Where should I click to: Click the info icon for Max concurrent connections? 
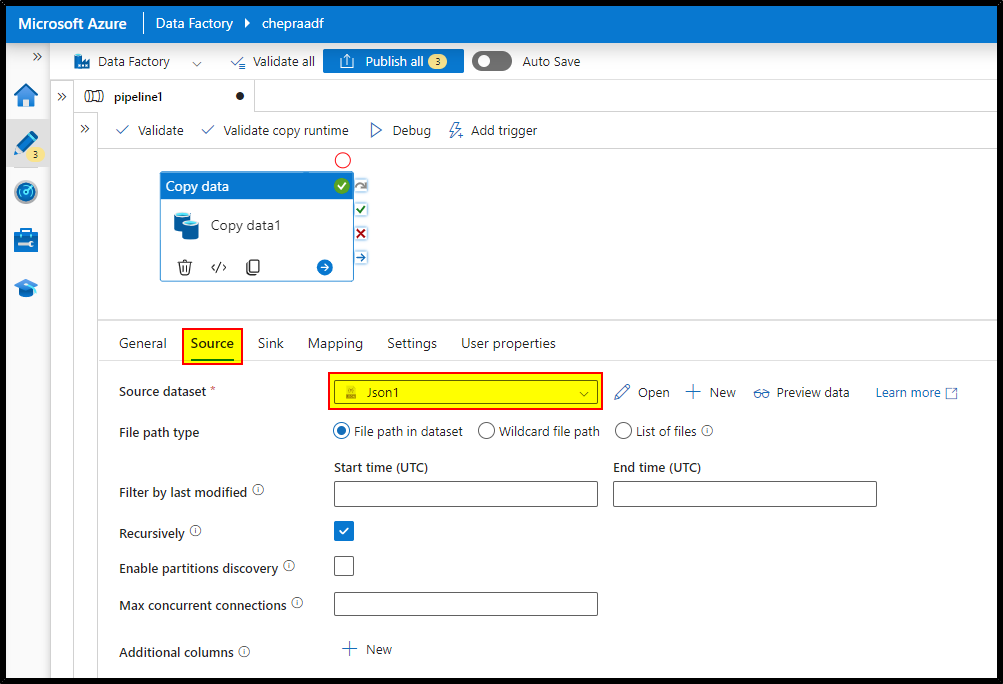[297, 602]
